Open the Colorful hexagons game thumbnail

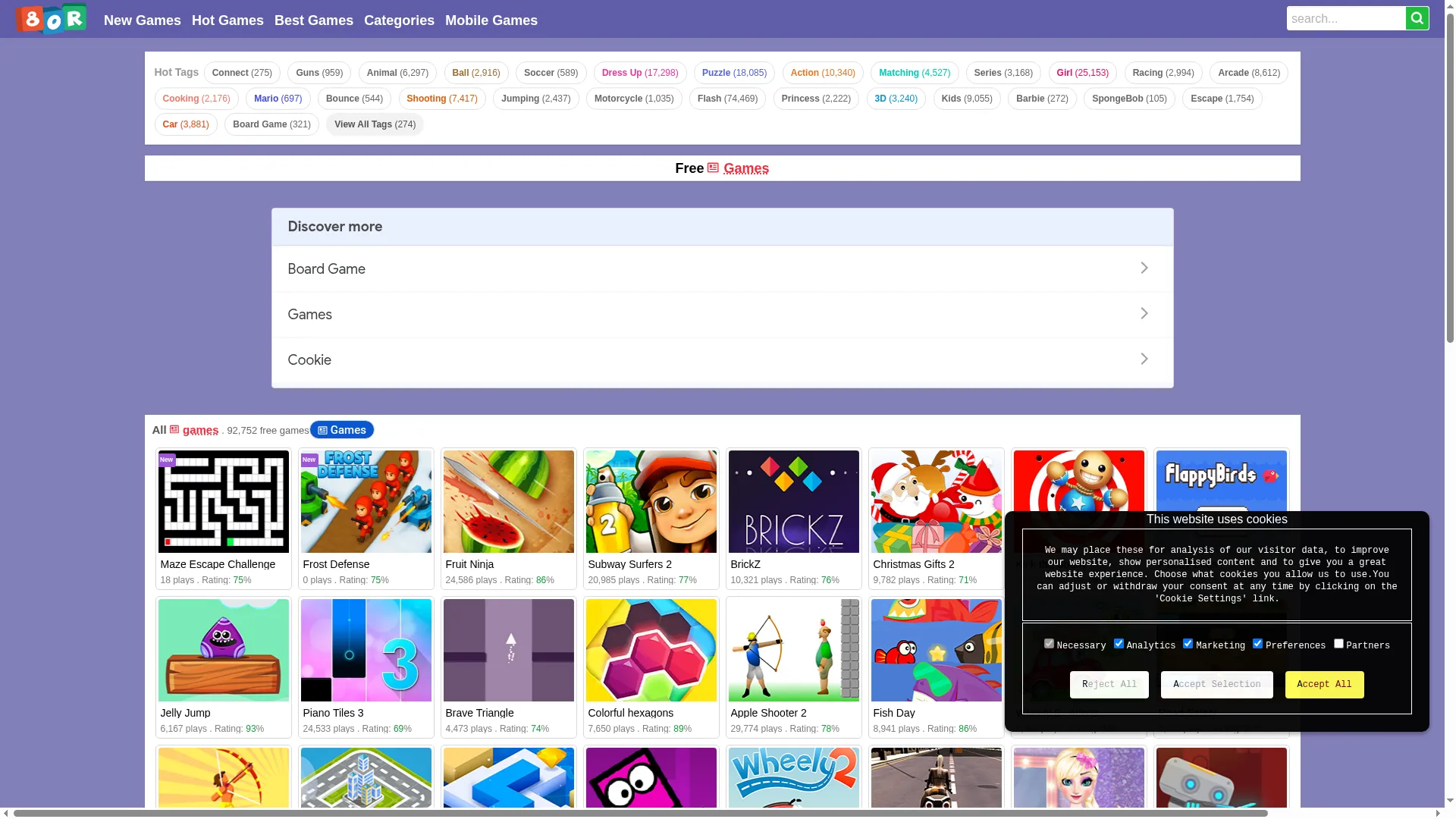click(x=651, y=650)
